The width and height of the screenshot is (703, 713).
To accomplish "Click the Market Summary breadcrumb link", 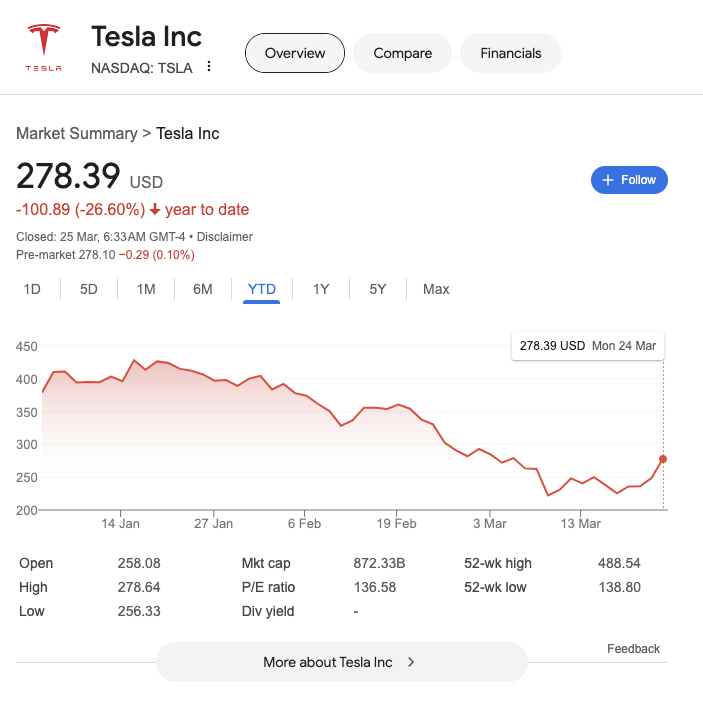I will pyautogui.click(x=76, y=134).
